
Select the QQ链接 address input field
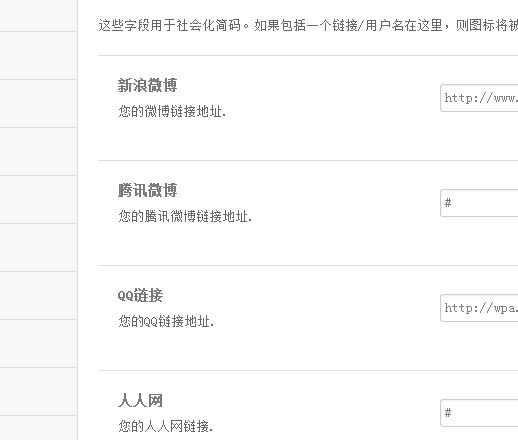click(x=479, y=308)
